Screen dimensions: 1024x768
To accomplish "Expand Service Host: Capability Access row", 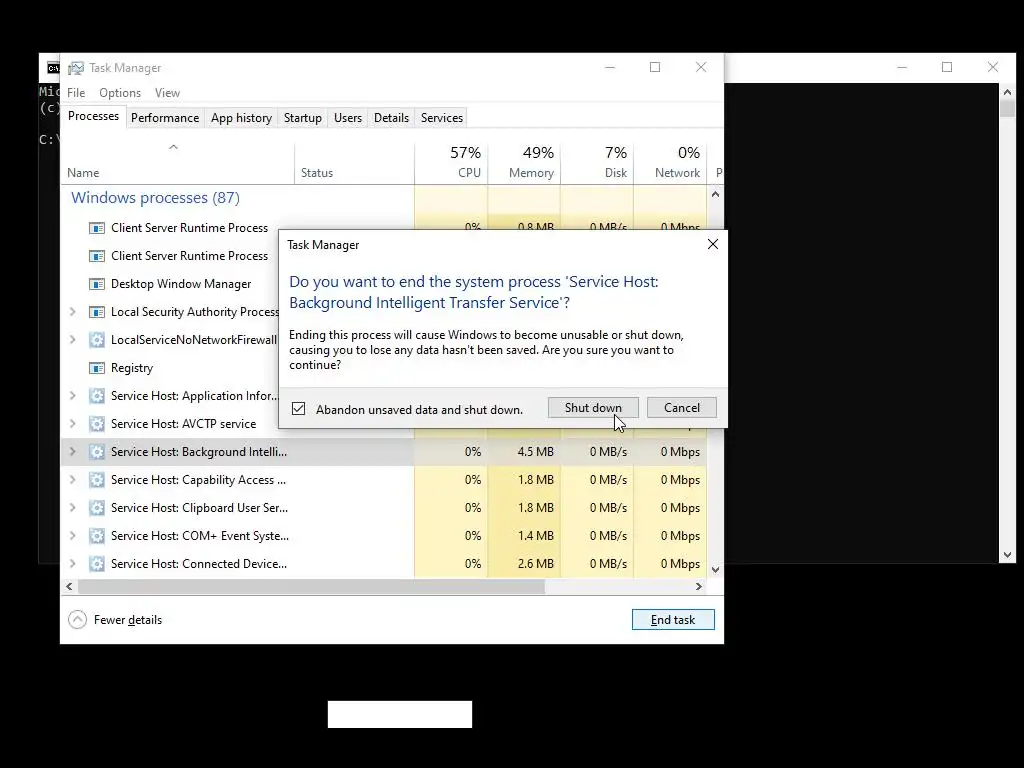I will (x=72, y=480).
